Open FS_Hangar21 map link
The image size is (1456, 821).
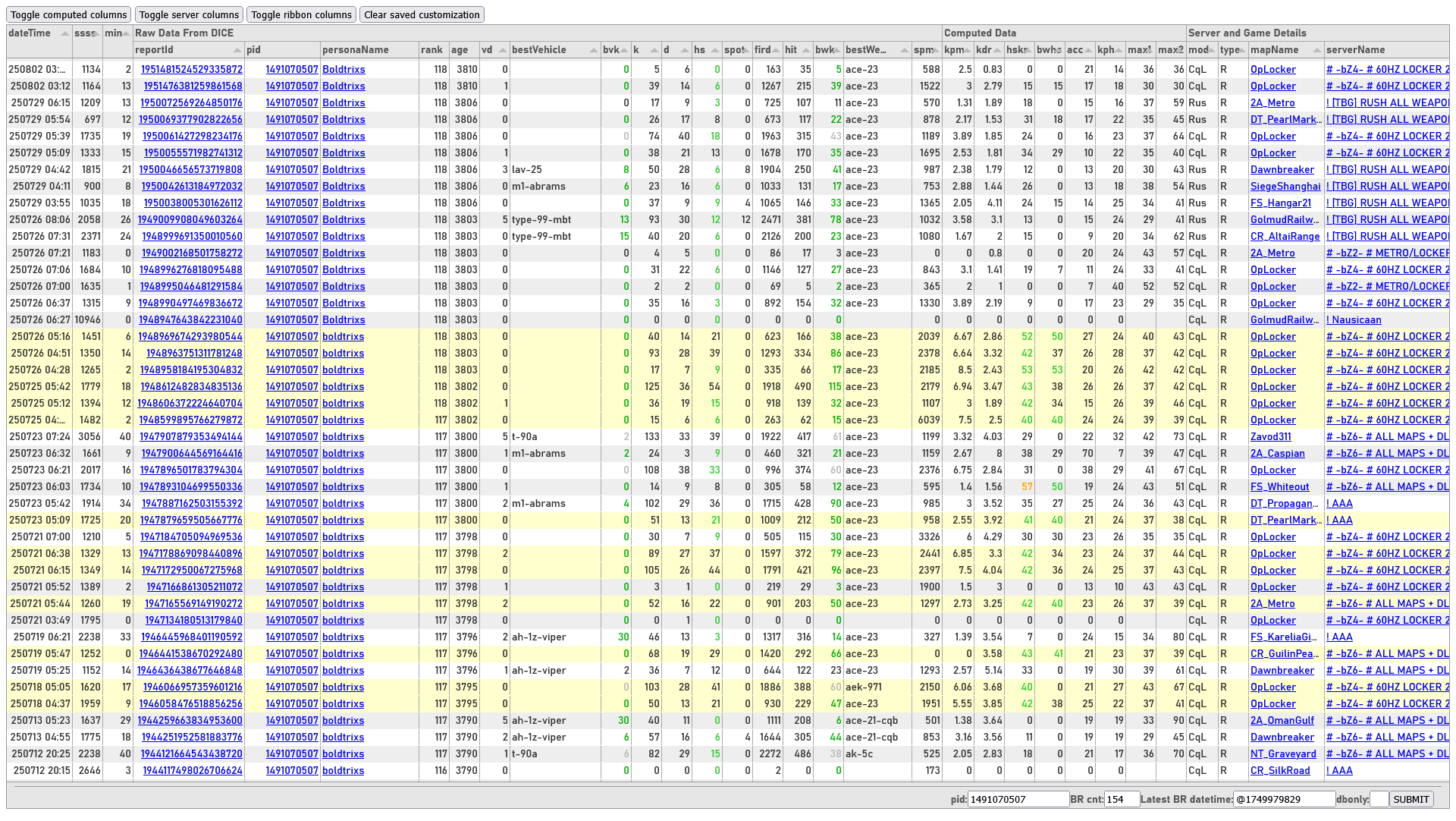click(x=1281, y=203)
